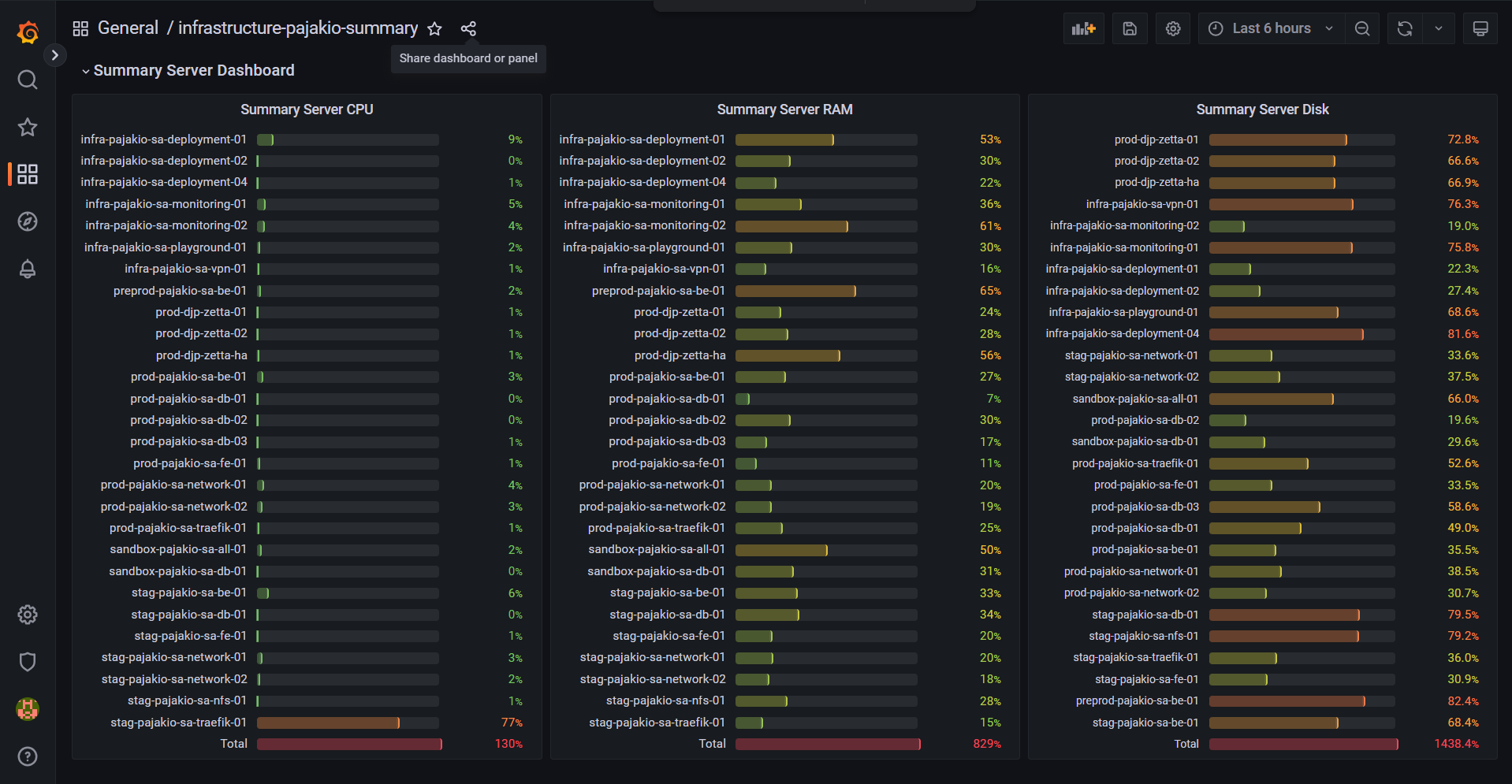This screenshot has width=1512, height=784.
Task: Open Dashboard settings gear in toolbar
Action: tap(1173, 28)
